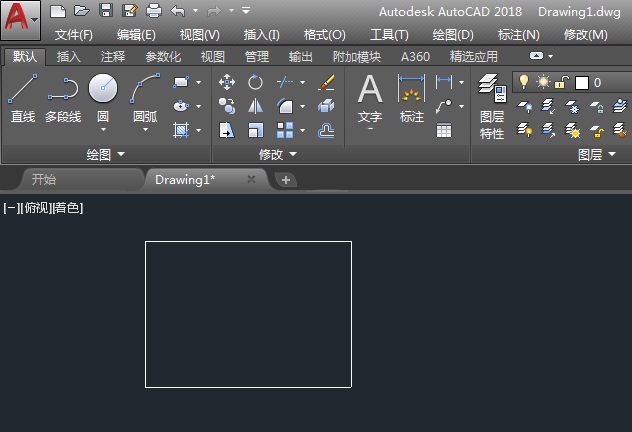The image size is (632, 432).
Task: Expand the 绘图 panel title
Action: coord(106,154)
